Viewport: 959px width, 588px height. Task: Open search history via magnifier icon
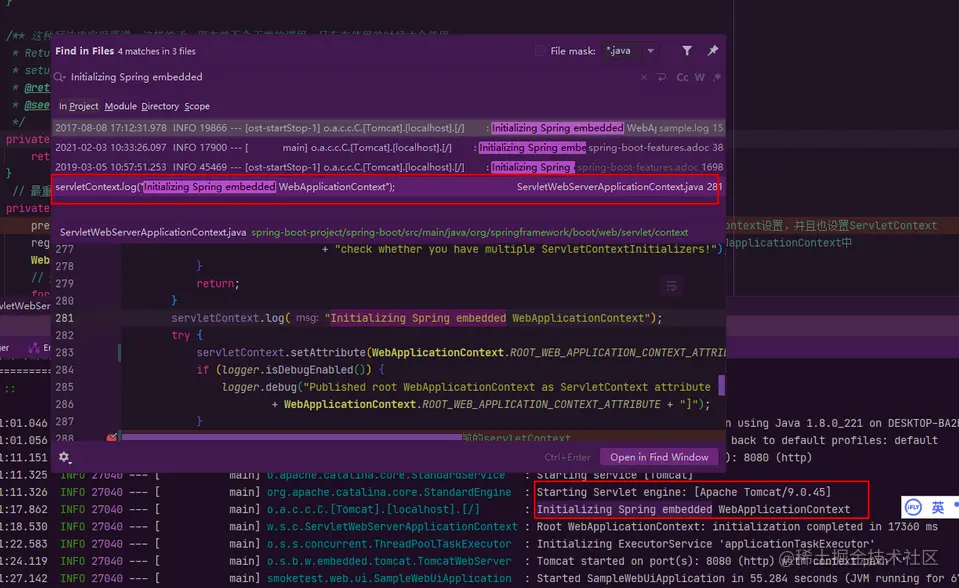59,77
